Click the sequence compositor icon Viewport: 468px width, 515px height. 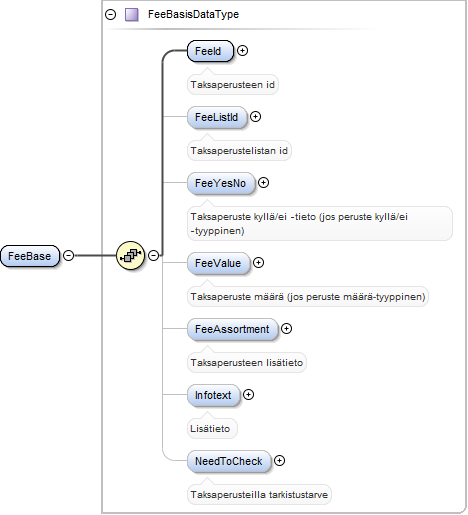(x=131, y=255)
